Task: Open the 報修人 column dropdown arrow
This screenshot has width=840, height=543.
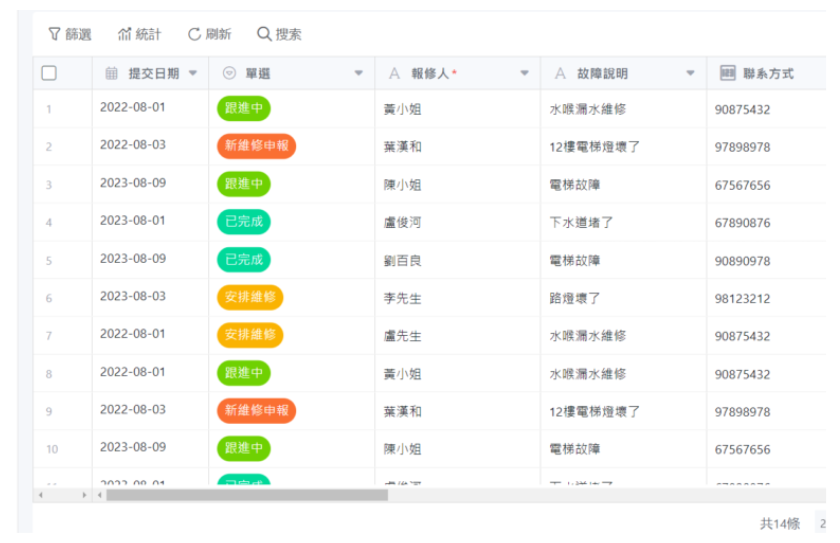Action: pos(524,73)
